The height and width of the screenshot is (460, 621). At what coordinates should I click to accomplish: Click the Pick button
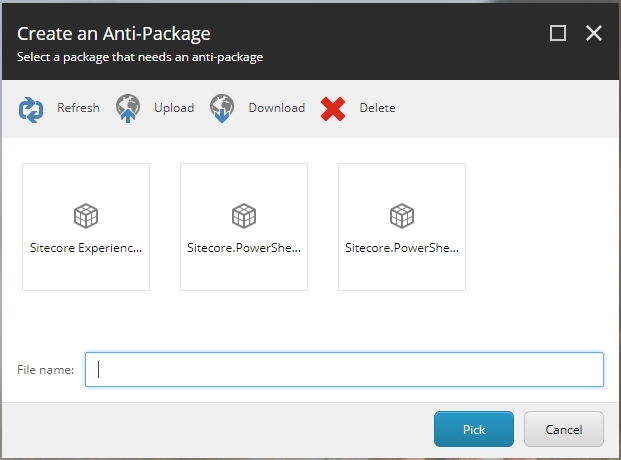coord(474,429)
